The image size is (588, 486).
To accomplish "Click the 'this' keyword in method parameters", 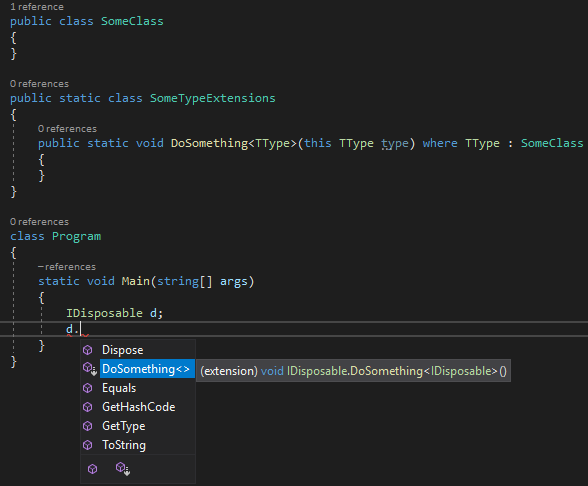I will click(x=318, y=143).
